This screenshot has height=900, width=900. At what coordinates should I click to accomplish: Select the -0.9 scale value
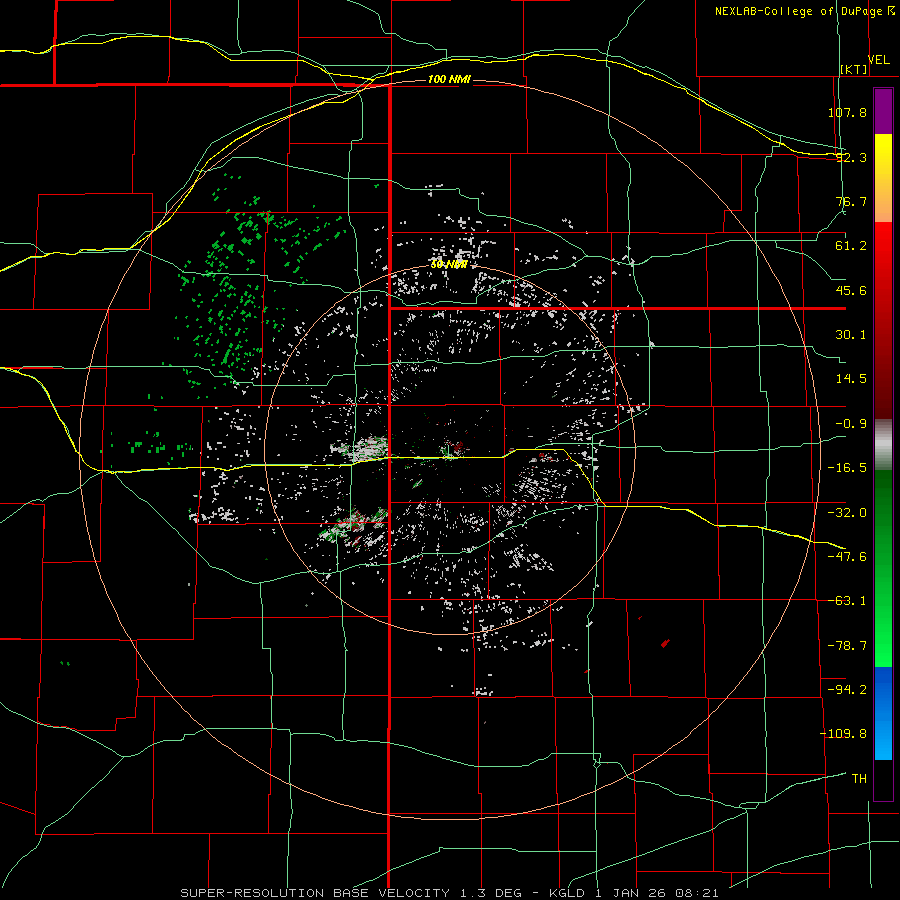click(x=851, y=424)
